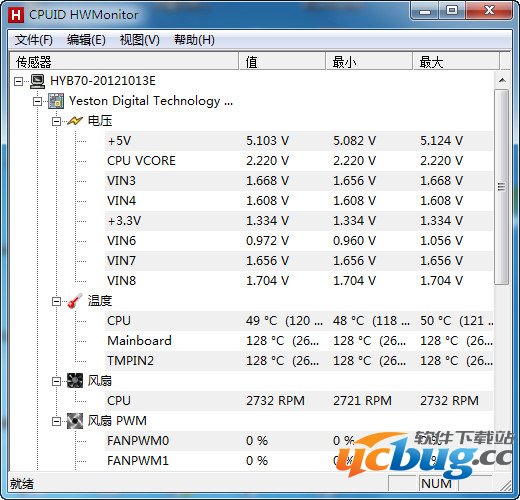Select the TMPIN2 temperature row
Image resolution: width=520 pixels, height=500 pixels.
[299, 361]
